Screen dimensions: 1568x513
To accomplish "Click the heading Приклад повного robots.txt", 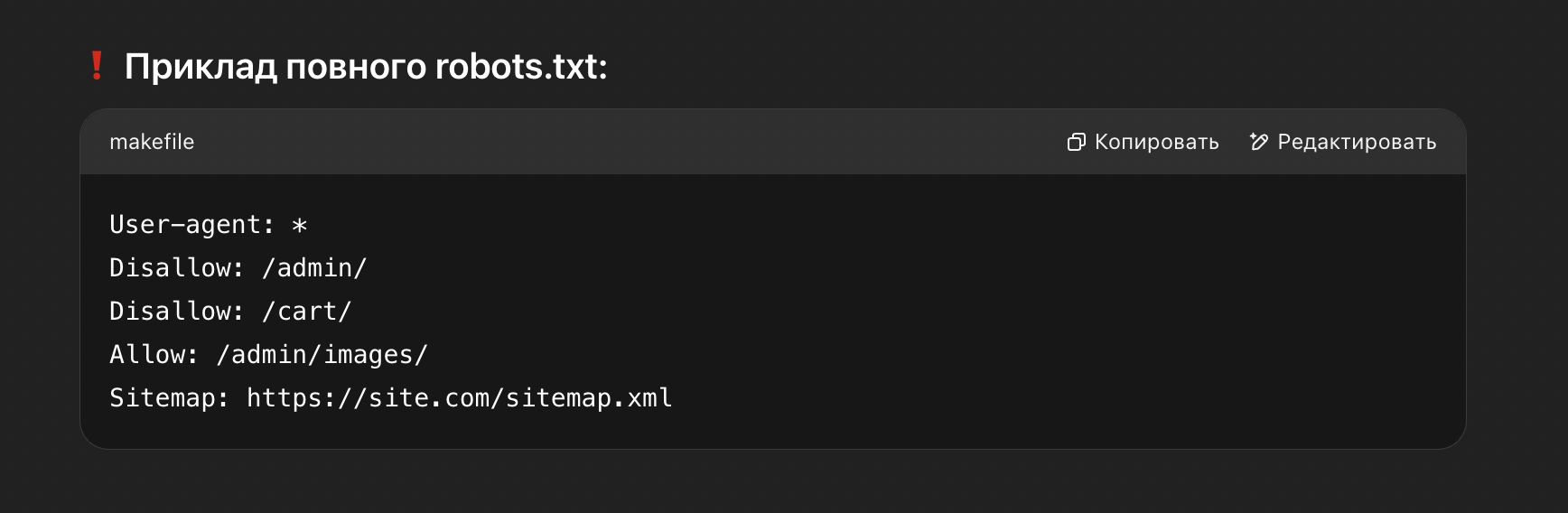I will (366, 67).
